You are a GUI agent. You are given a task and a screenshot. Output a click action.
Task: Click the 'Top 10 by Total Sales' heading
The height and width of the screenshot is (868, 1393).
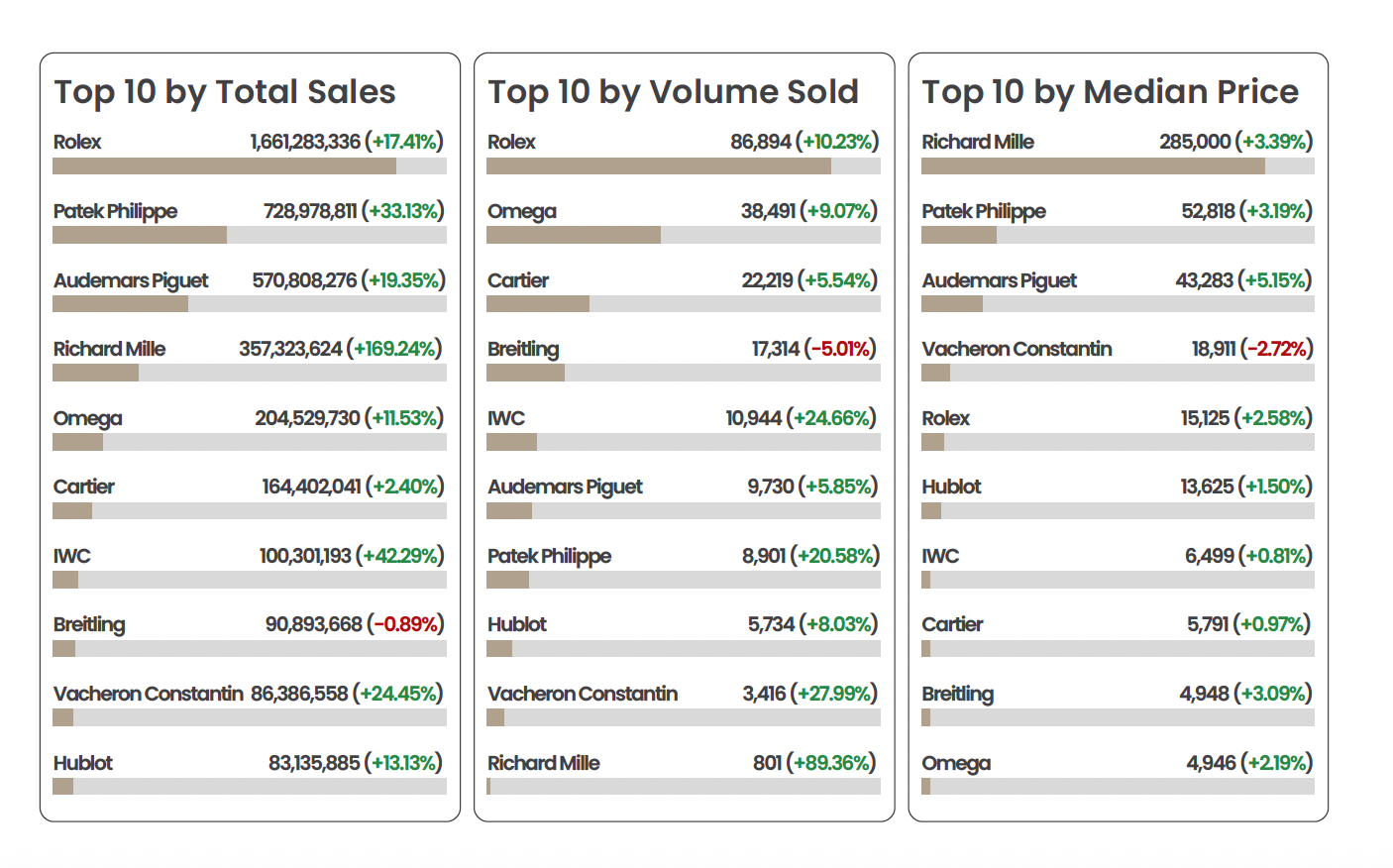[x=225, y=92]
